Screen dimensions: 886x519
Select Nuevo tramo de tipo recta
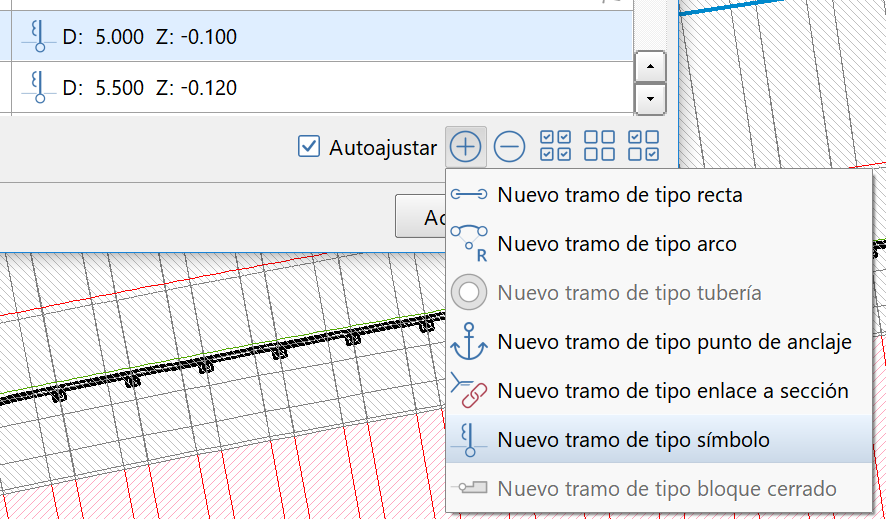pyautogui.click(x=619, y=195)
